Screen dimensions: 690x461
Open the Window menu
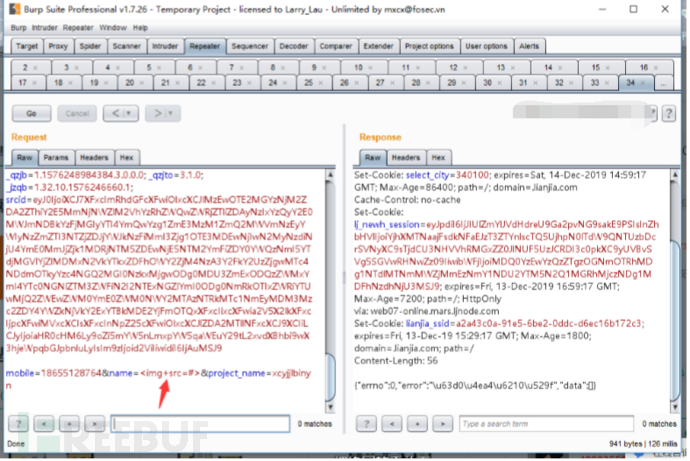pyautogui.click(x=113, y=28)
